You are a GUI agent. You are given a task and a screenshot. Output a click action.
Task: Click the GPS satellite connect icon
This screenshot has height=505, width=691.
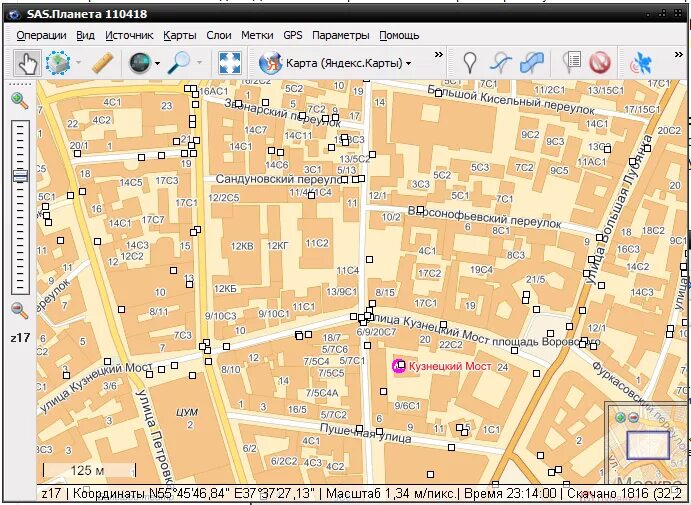click(x=641, y=63)
